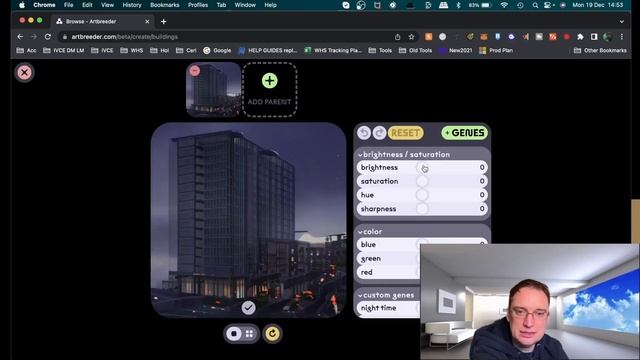The image size is (640, 360).
Task: Open the Prod Plan bookmark
Action: (x=496, y=51)
